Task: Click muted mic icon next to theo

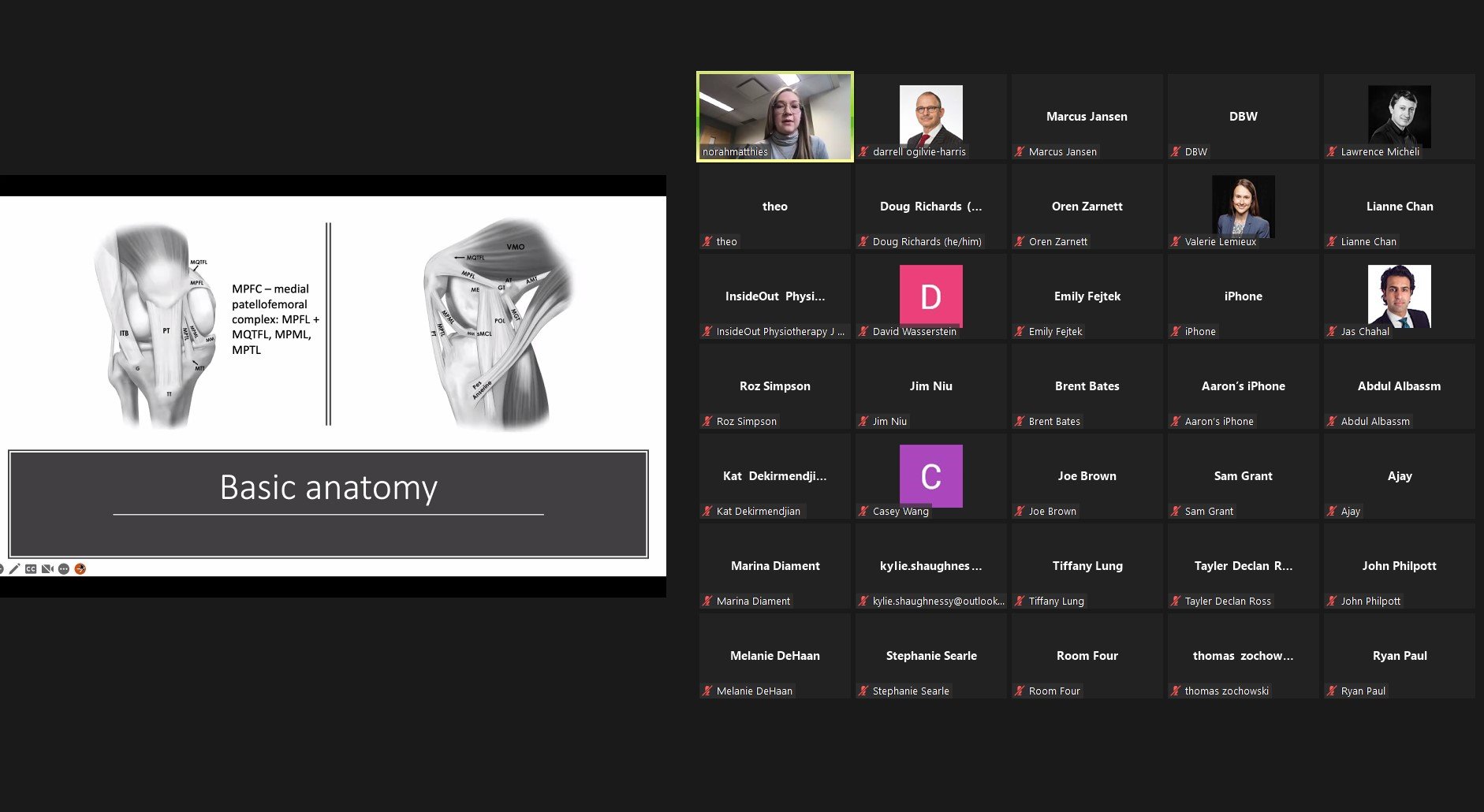Action: click(x=707, y=241)
